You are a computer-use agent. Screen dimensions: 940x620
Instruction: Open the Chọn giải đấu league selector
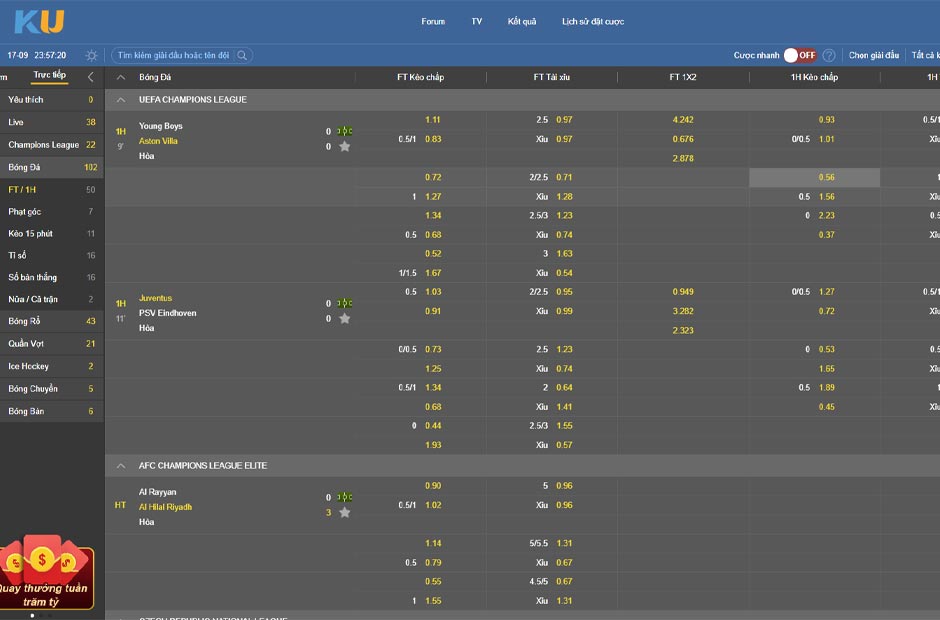tap(873, 55)
